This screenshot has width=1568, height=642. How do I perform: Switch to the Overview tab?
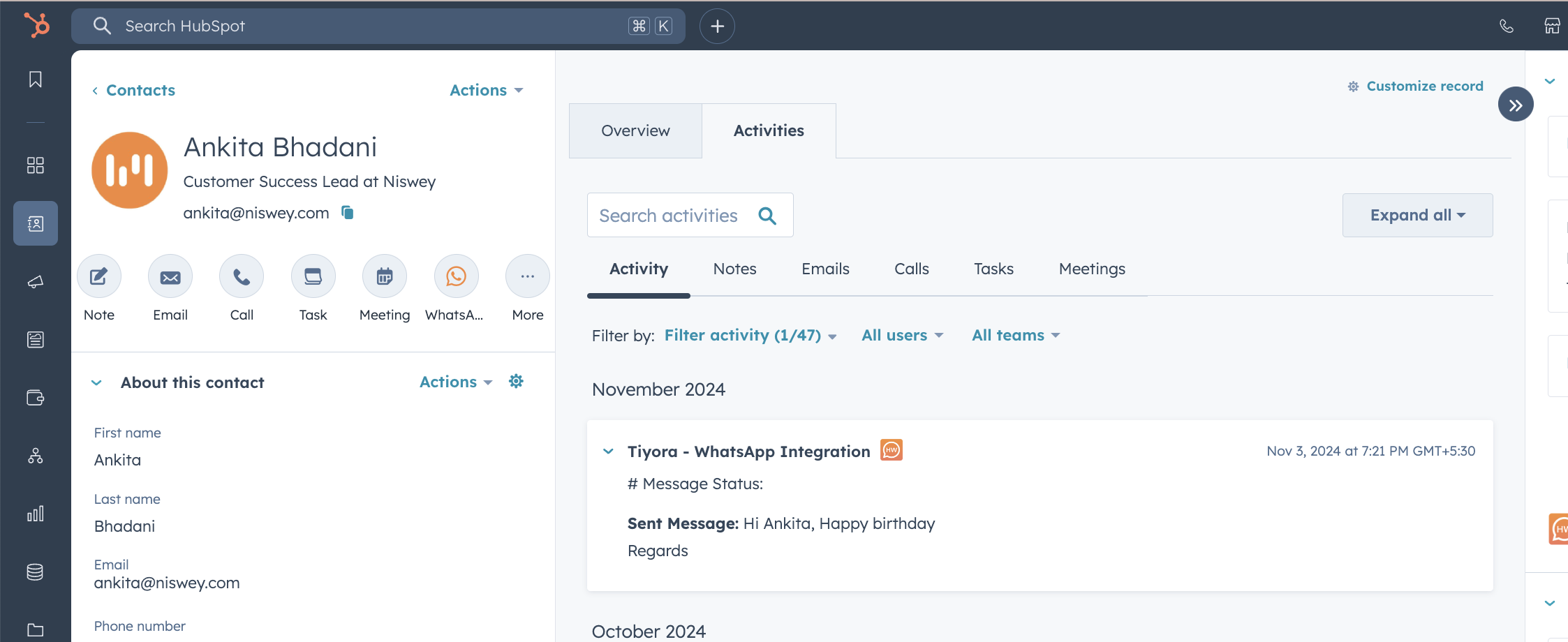tap(635, 130)
